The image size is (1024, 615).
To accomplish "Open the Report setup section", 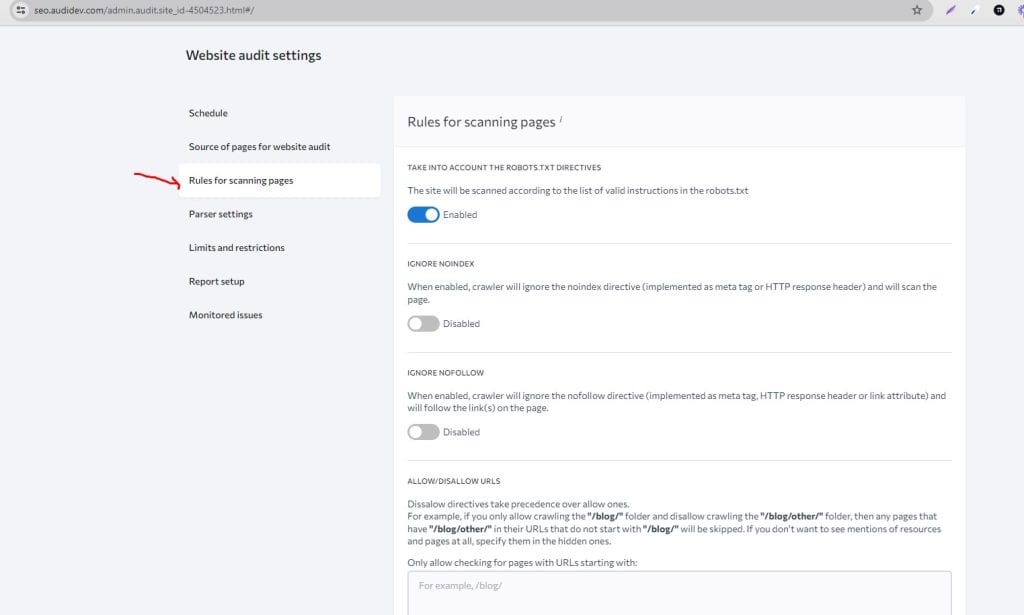I will (x=217, y=281).
